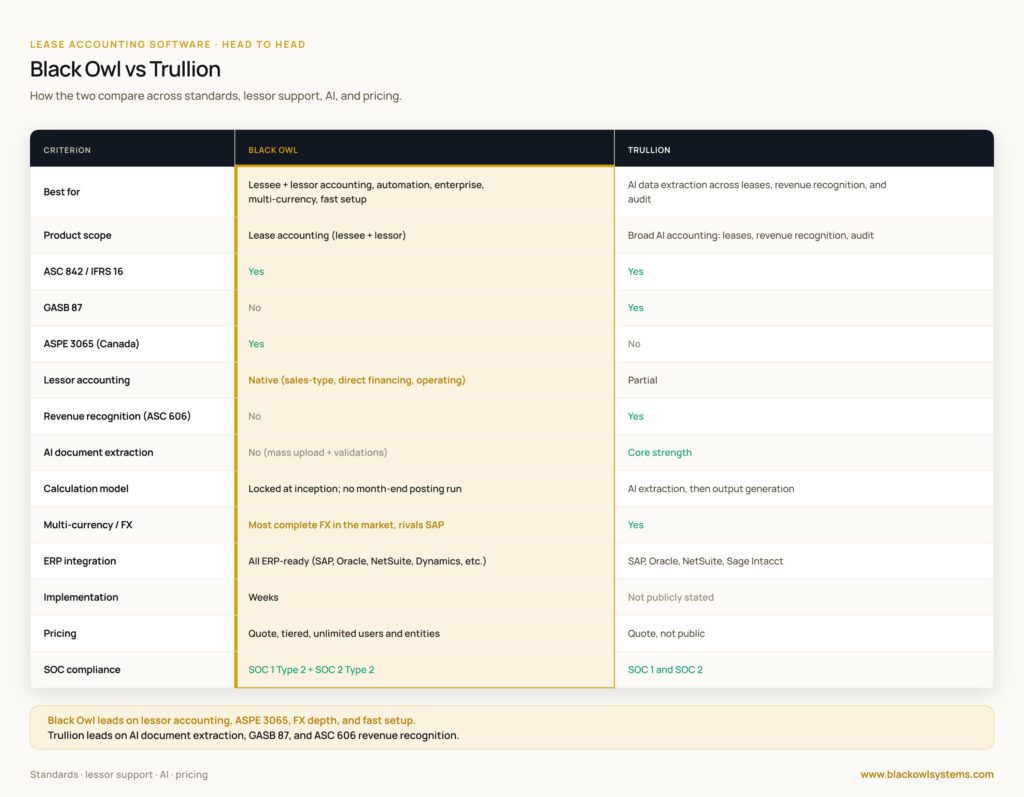Click Trullion's 'Yes' for Multi-currency / FX
The image size is (1024, 797).
635,525
